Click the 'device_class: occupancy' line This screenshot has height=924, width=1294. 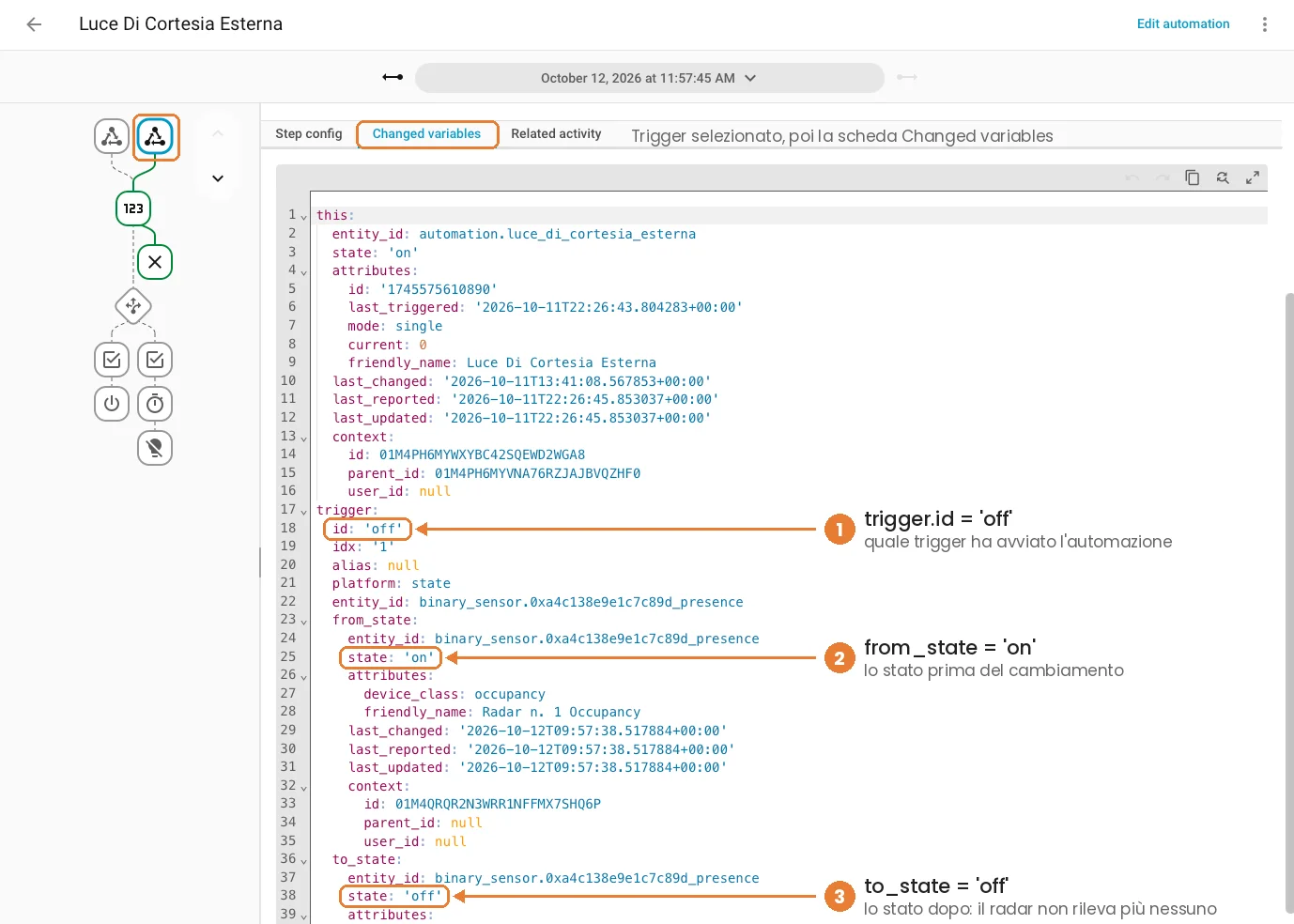pyautogui.click(x=454, y=695)
